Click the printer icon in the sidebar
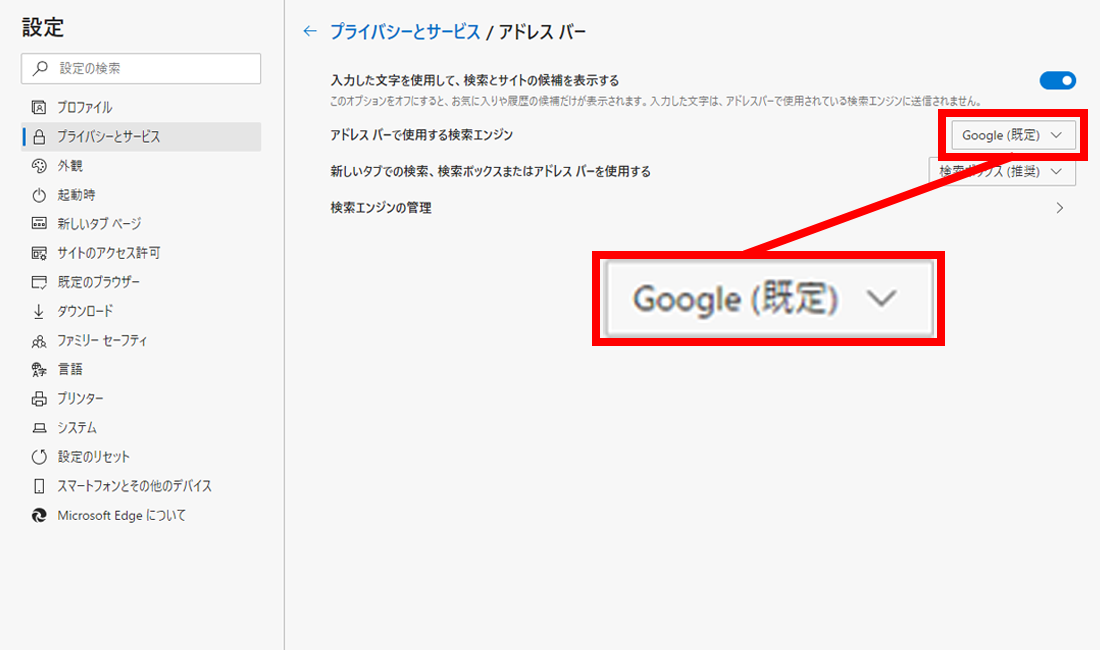Viewport: 1100px width, 650px height. pos(39,399)
